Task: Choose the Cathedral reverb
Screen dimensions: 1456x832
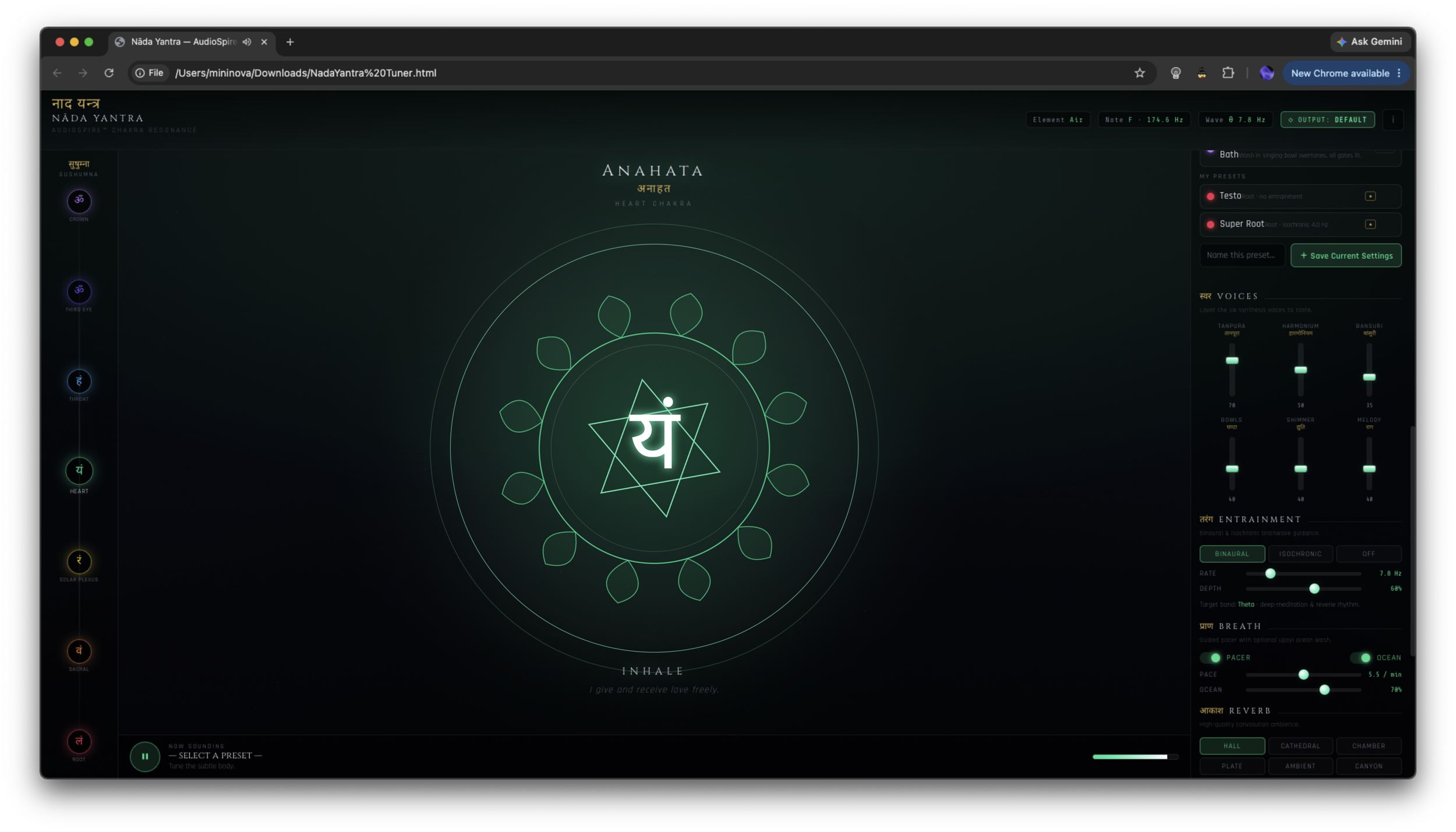Action: point(1300,746)
